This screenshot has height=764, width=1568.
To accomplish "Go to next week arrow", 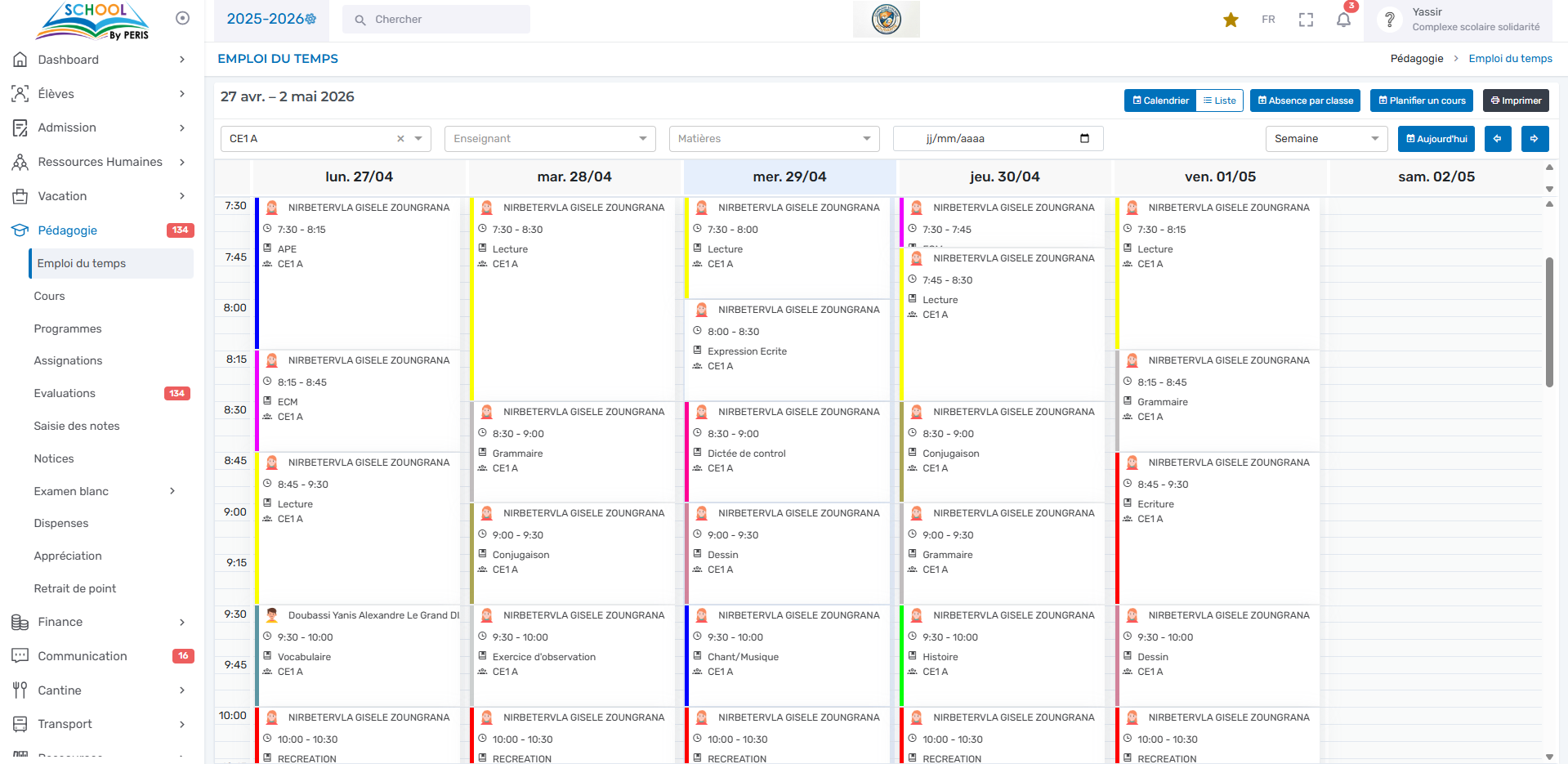I will (x=1534, y=139).
